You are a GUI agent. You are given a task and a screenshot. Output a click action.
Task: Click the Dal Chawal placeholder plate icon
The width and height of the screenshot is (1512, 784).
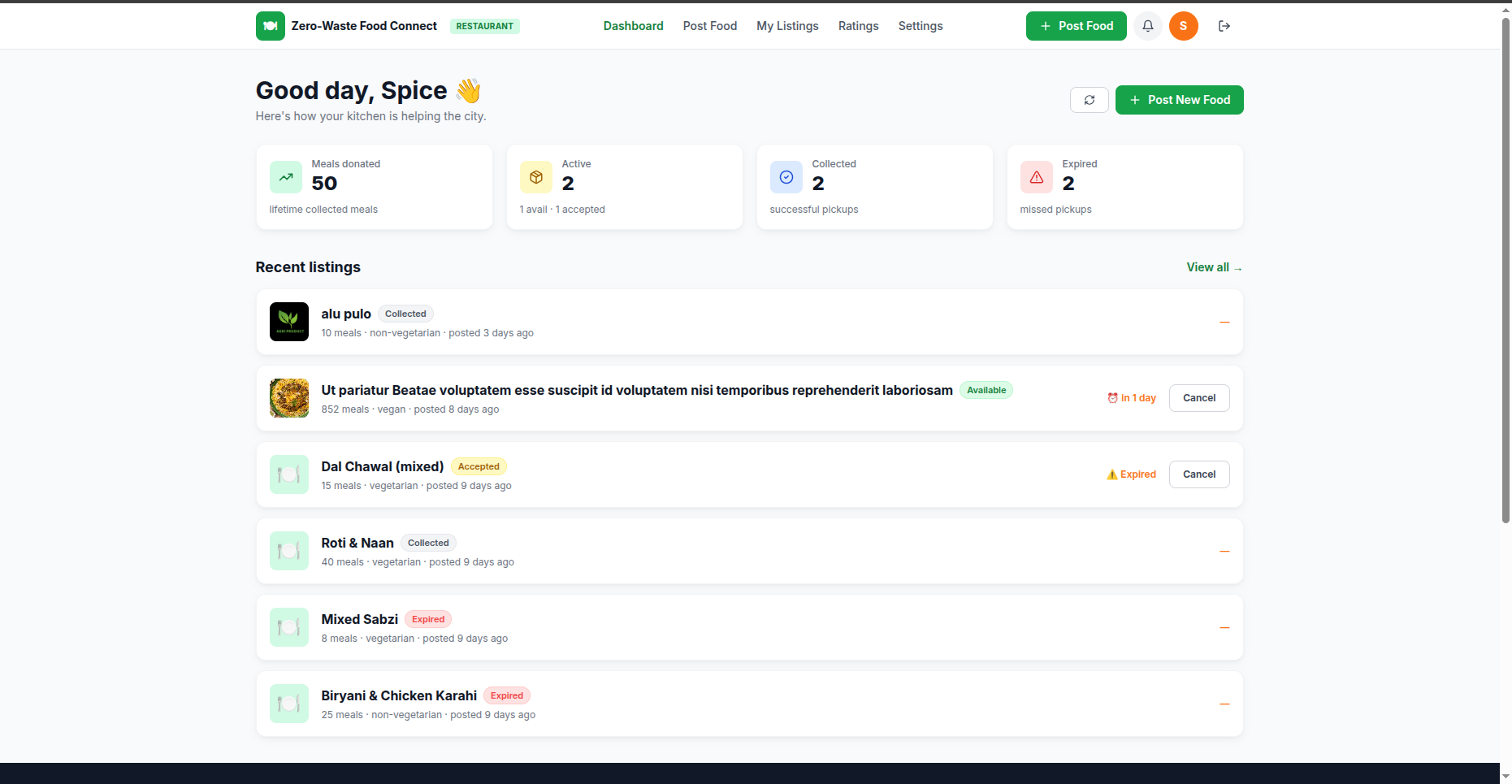click(x=289, y=474)
